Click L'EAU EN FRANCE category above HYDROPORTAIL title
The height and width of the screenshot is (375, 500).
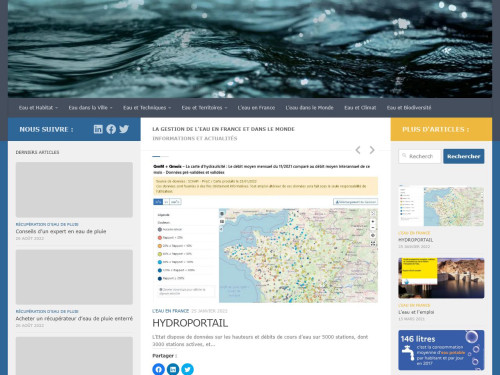click(171, 311)
